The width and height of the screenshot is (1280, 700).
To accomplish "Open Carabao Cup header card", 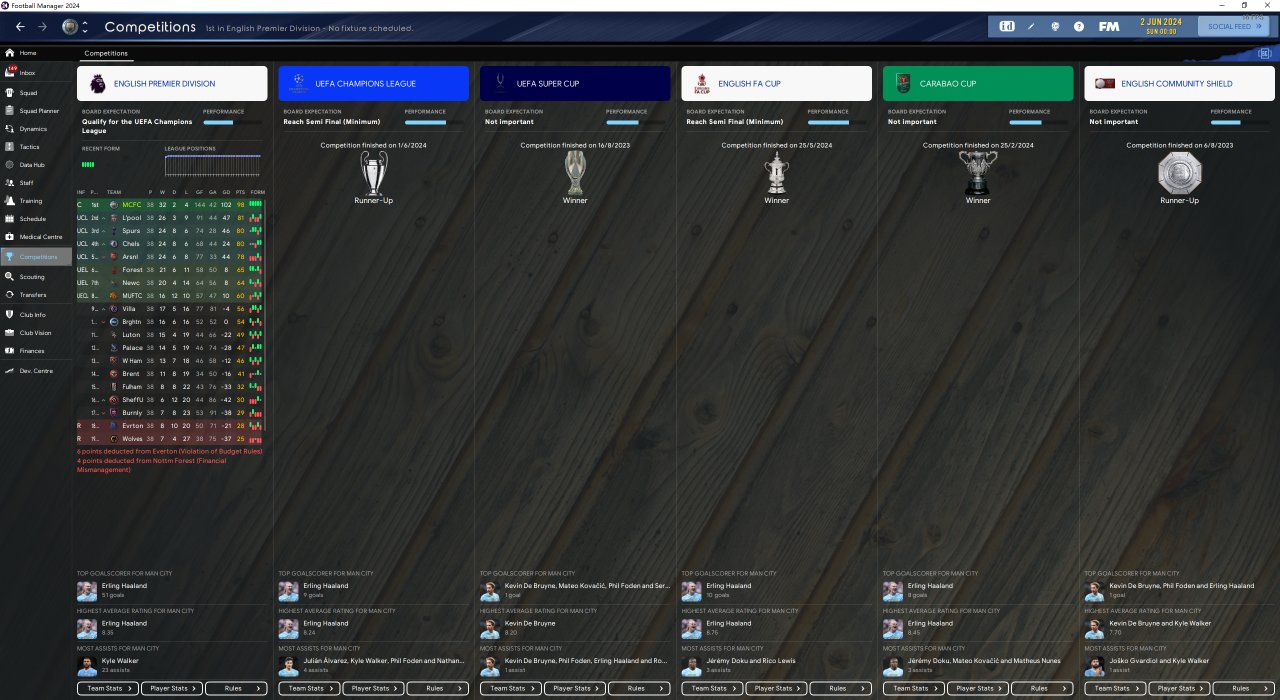I will 978,84.
